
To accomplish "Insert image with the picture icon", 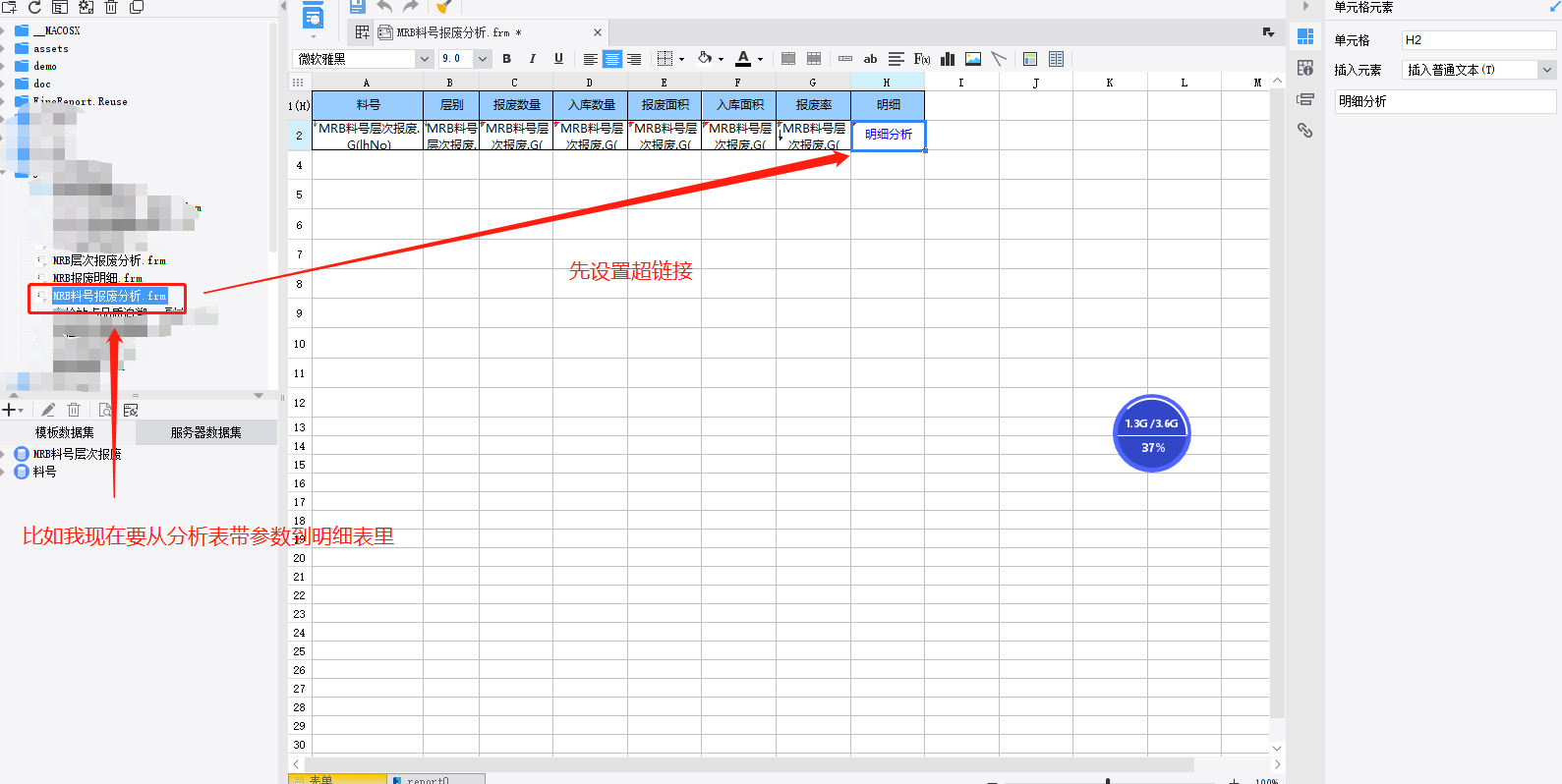I will [973, 59].
